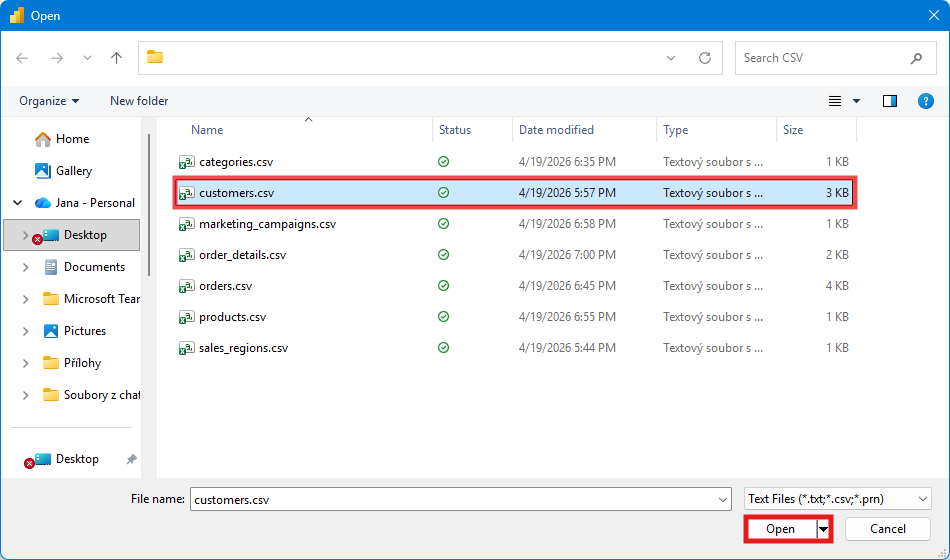The height and width of the screenshot is (560, 950).
Task: Click the orders.csv file icon
Action: tap(186, 286)
